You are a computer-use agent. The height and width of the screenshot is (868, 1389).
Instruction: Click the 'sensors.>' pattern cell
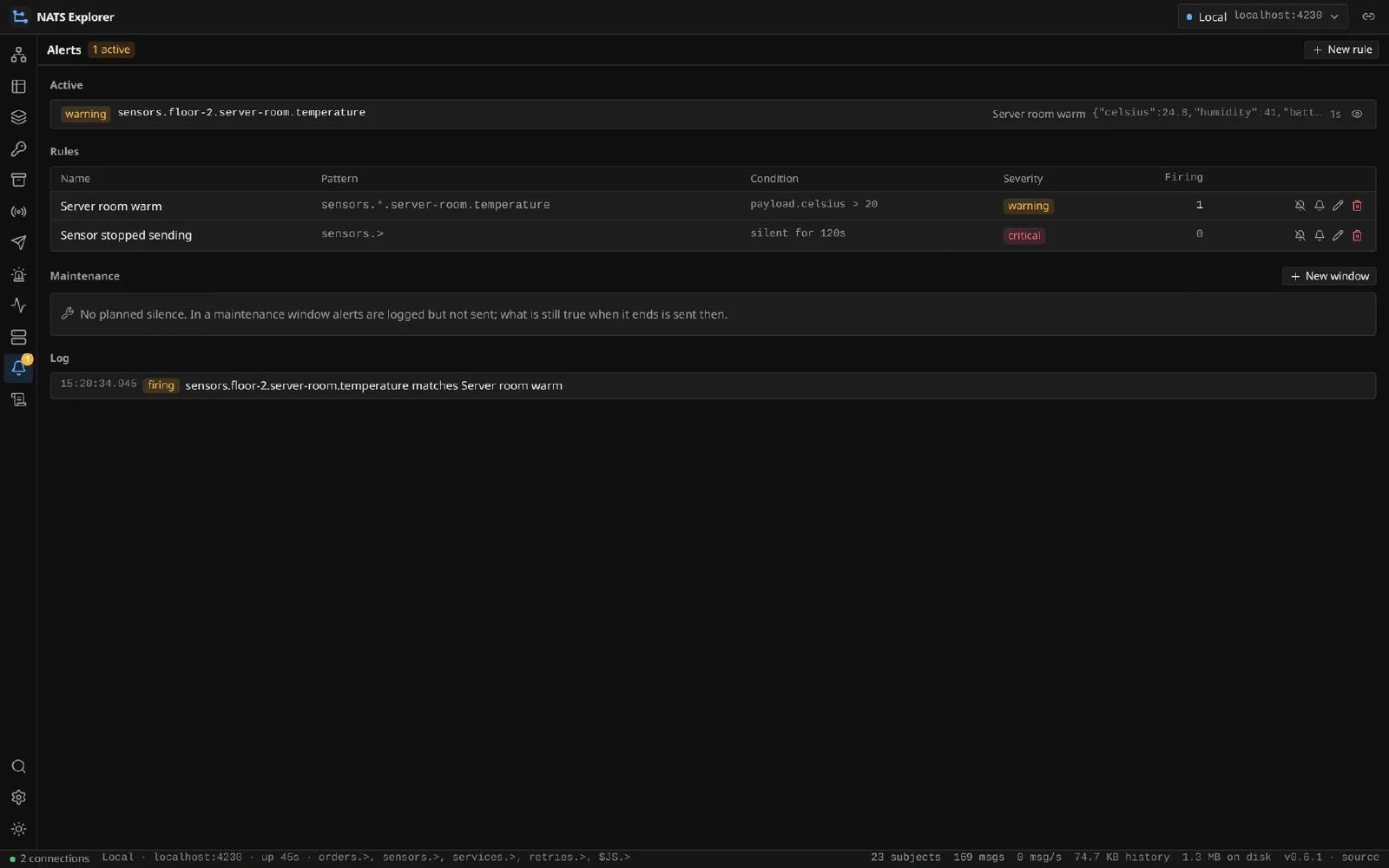(352, 233)
